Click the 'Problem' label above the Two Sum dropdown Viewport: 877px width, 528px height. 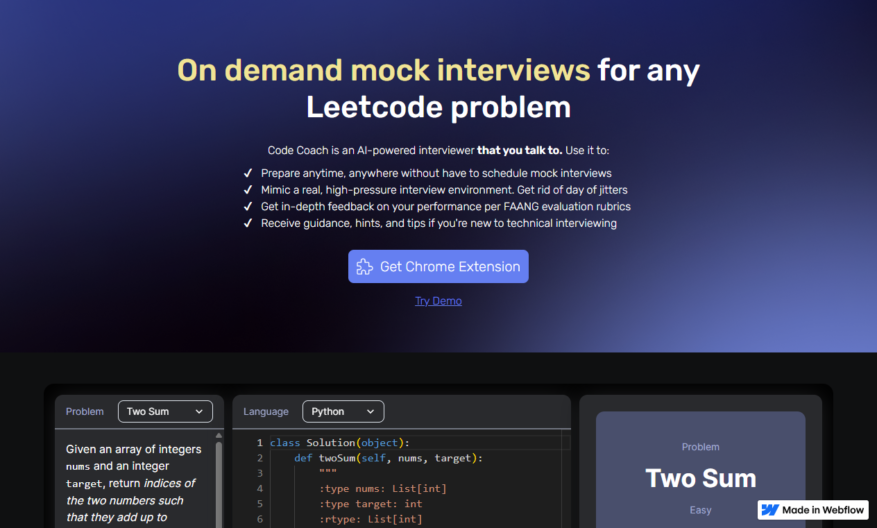(x=84, y=412)
